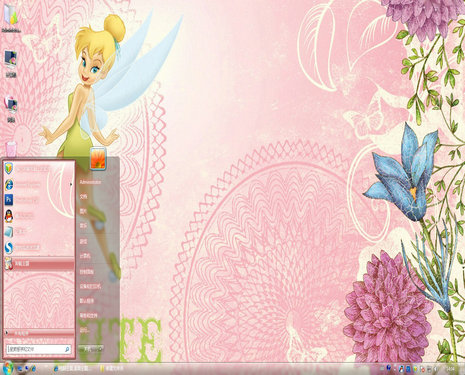Open 计算机 in the Start menu right column
465x375 pixels.
tap(84, 256)
